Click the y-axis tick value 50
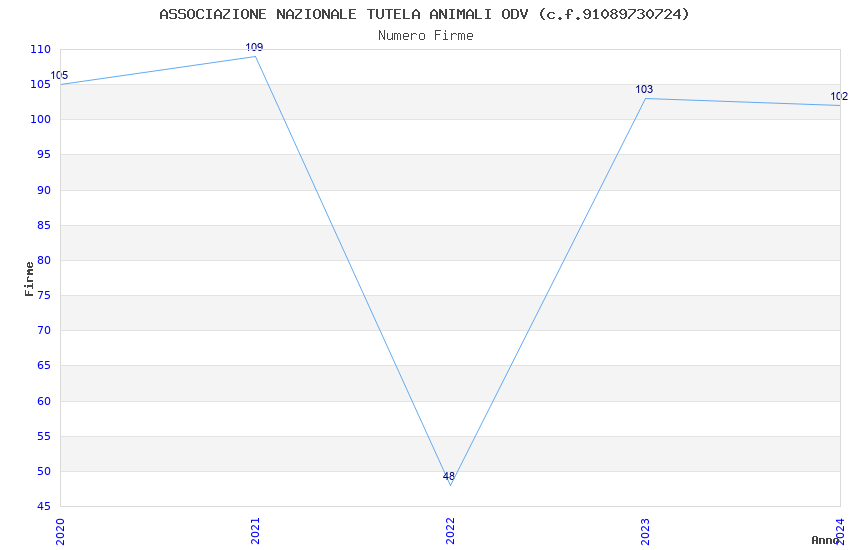 point(44,471)
